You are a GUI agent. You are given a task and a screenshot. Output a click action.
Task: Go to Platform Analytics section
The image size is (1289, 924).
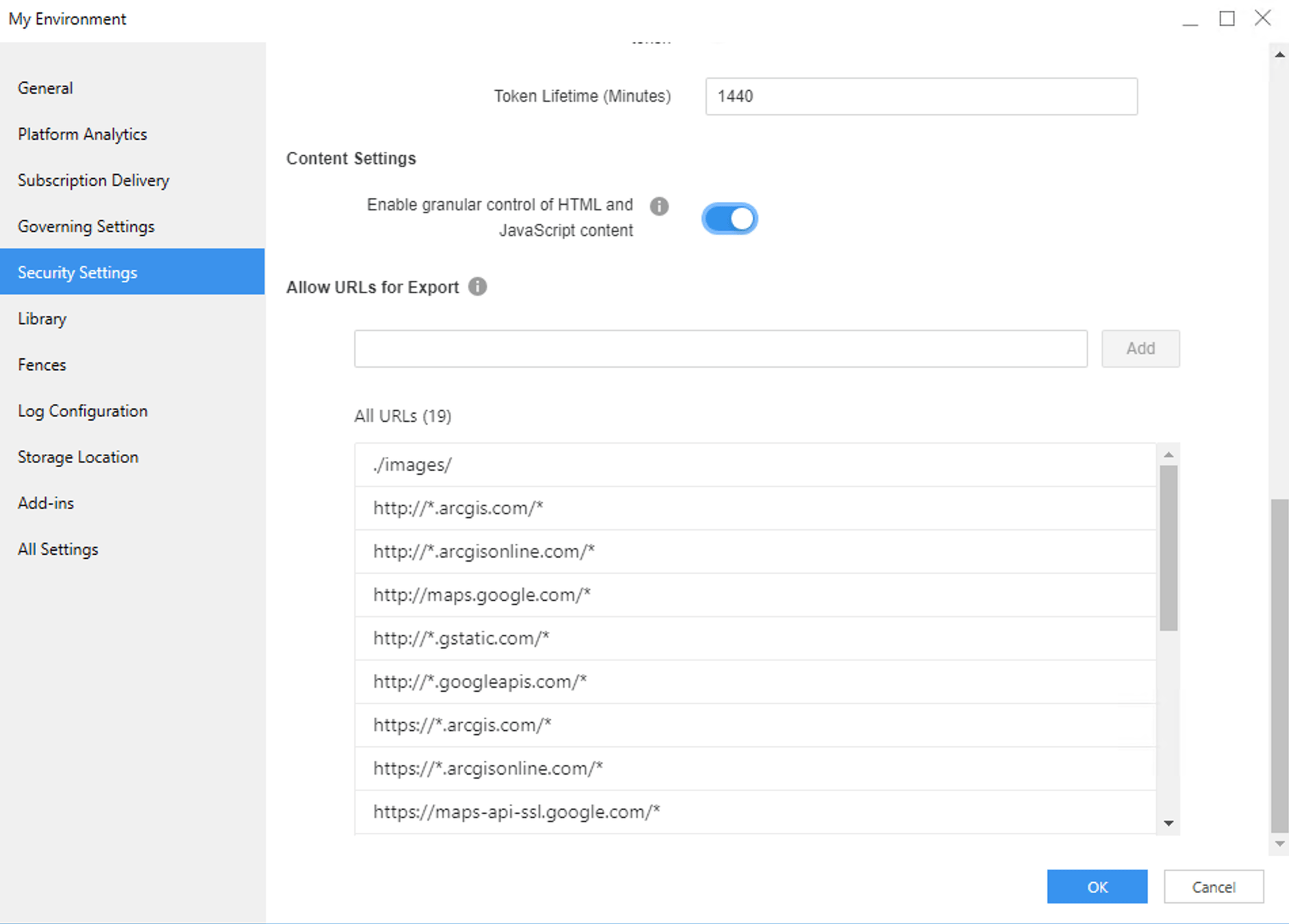click(x=82, y=134)
